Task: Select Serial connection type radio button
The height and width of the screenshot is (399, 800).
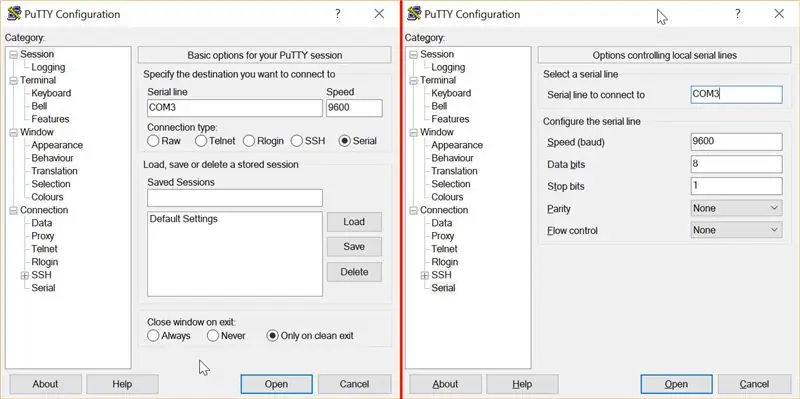Action: pyautogui.click(x=345, y=141)
